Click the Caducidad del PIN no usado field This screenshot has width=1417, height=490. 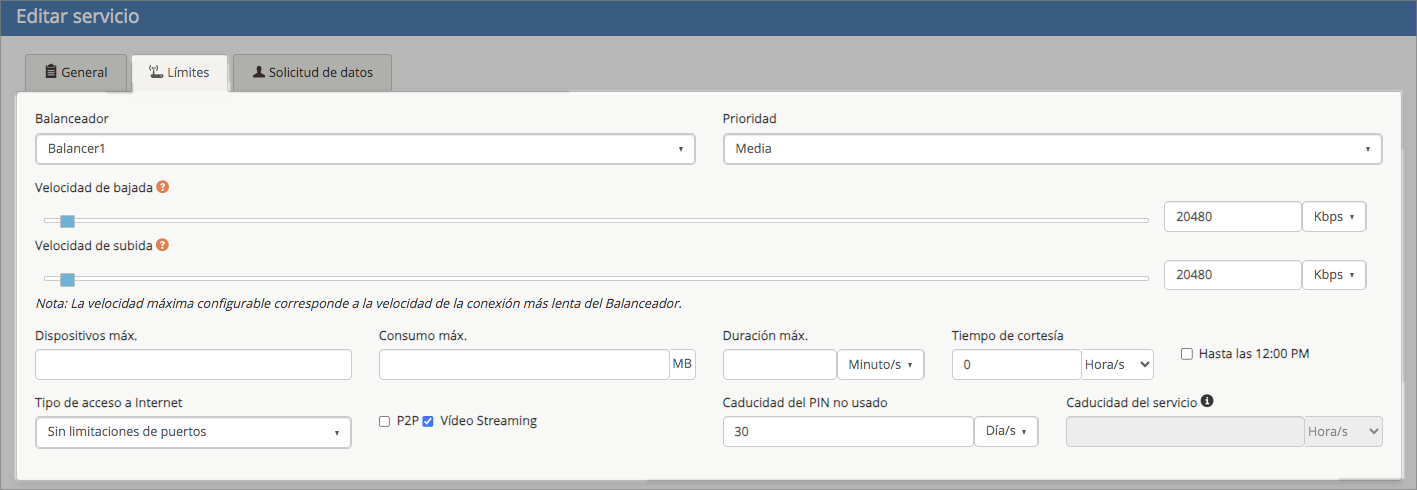click(x=847, y=431)
